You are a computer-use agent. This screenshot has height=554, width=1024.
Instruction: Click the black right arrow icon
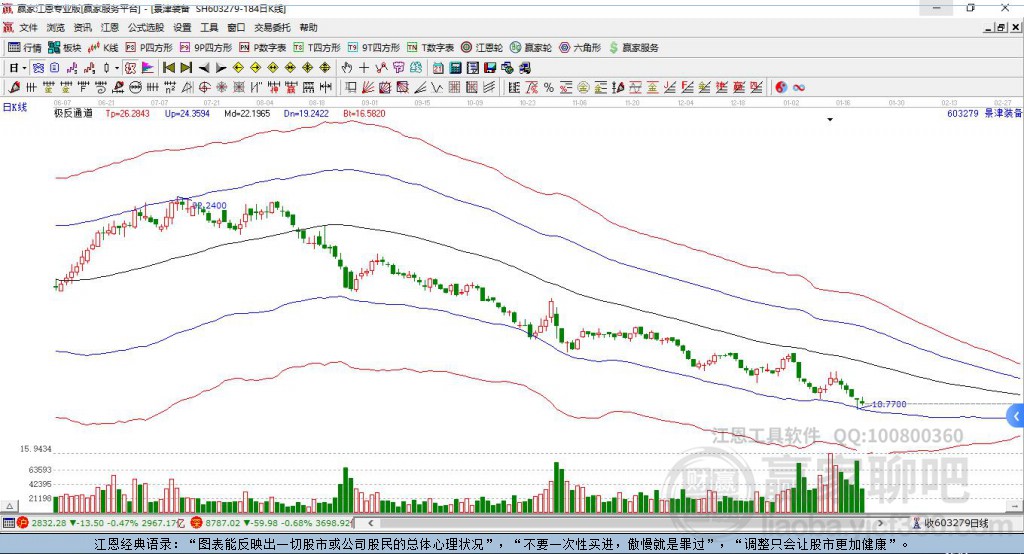click(221, 68)
